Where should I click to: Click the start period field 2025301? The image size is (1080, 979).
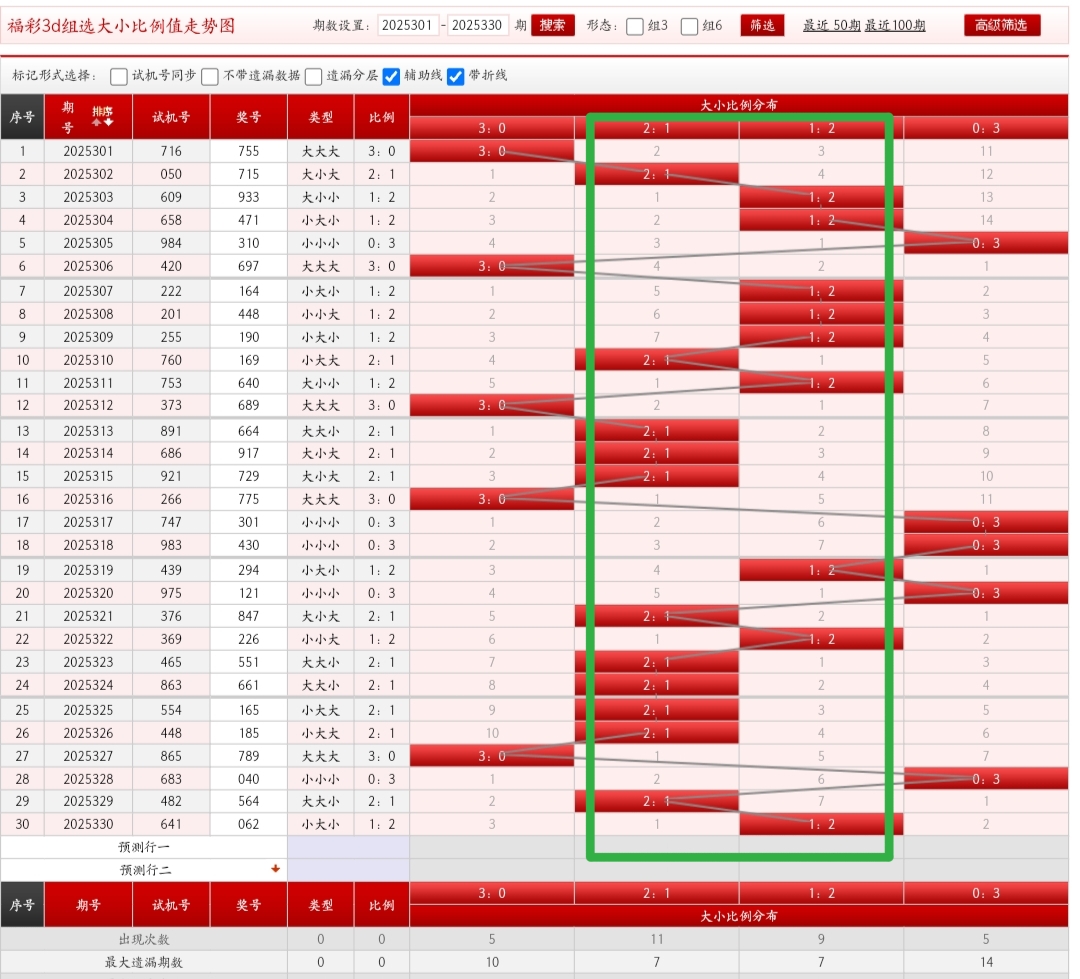tap(409, 26)
